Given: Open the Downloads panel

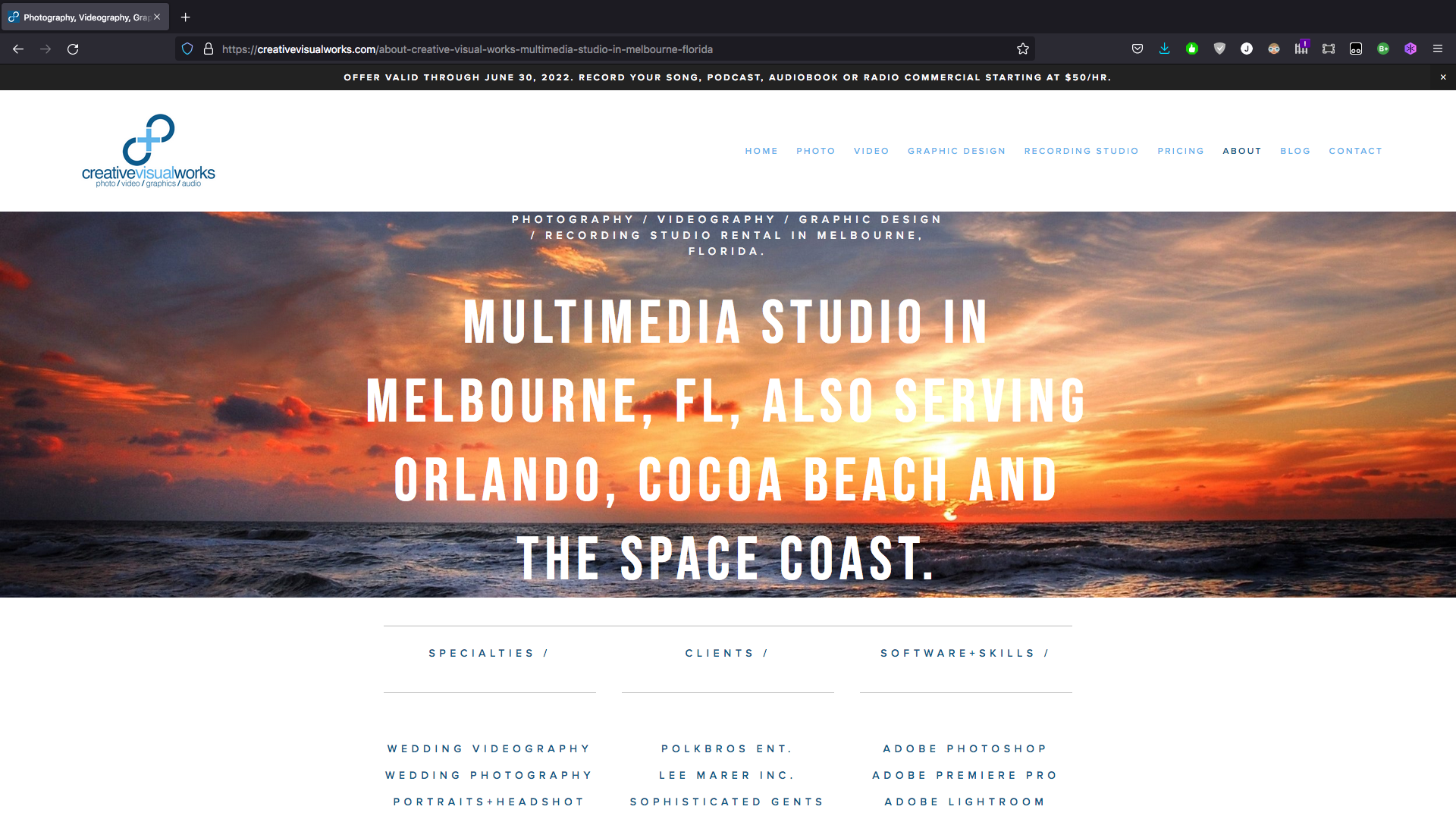Looking at the screenshot, I should [1165, 49].
